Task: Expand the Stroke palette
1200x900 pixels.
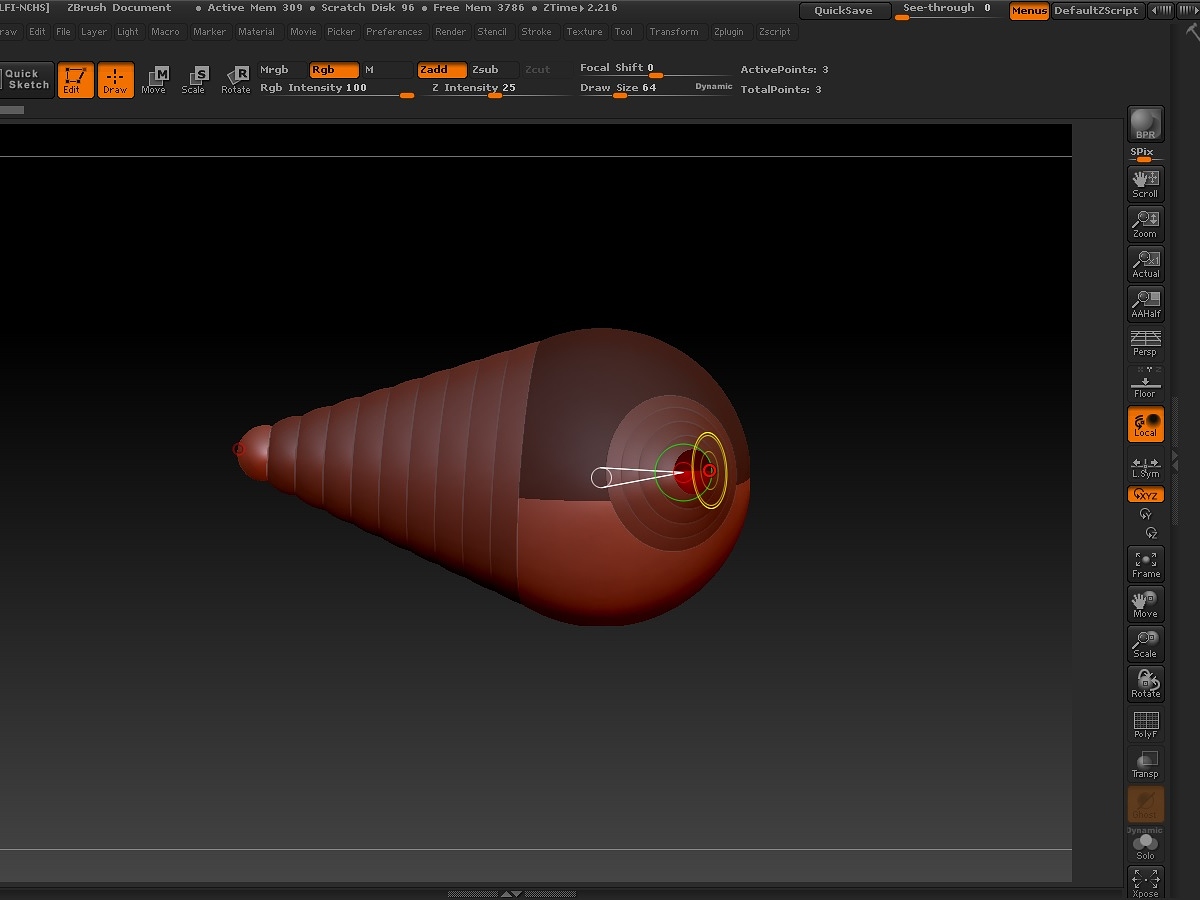Action: (536, 32)
